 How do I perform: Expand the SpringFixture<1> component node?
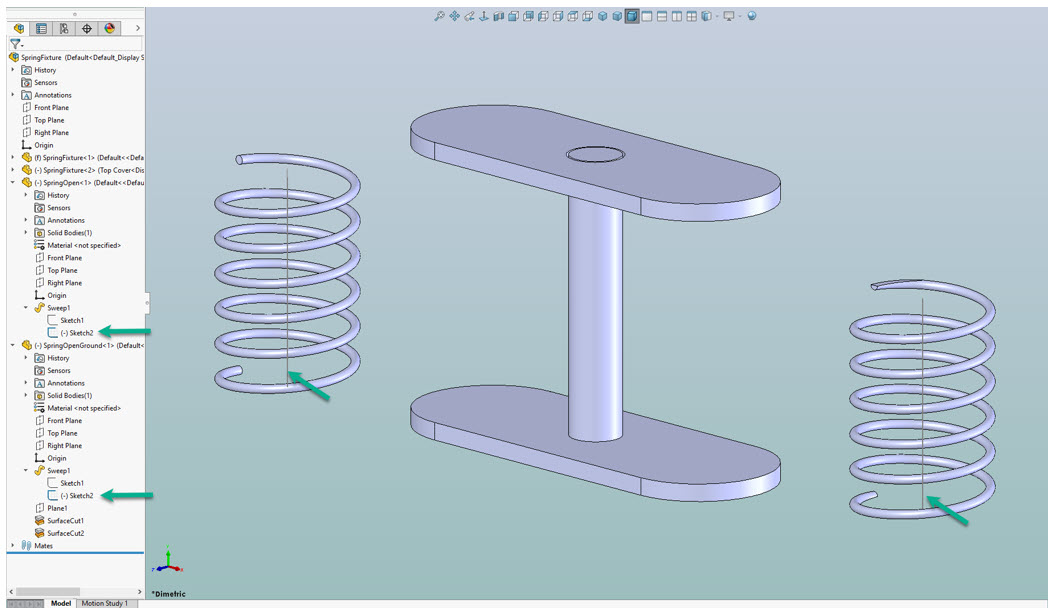click(x=13, y=157)
